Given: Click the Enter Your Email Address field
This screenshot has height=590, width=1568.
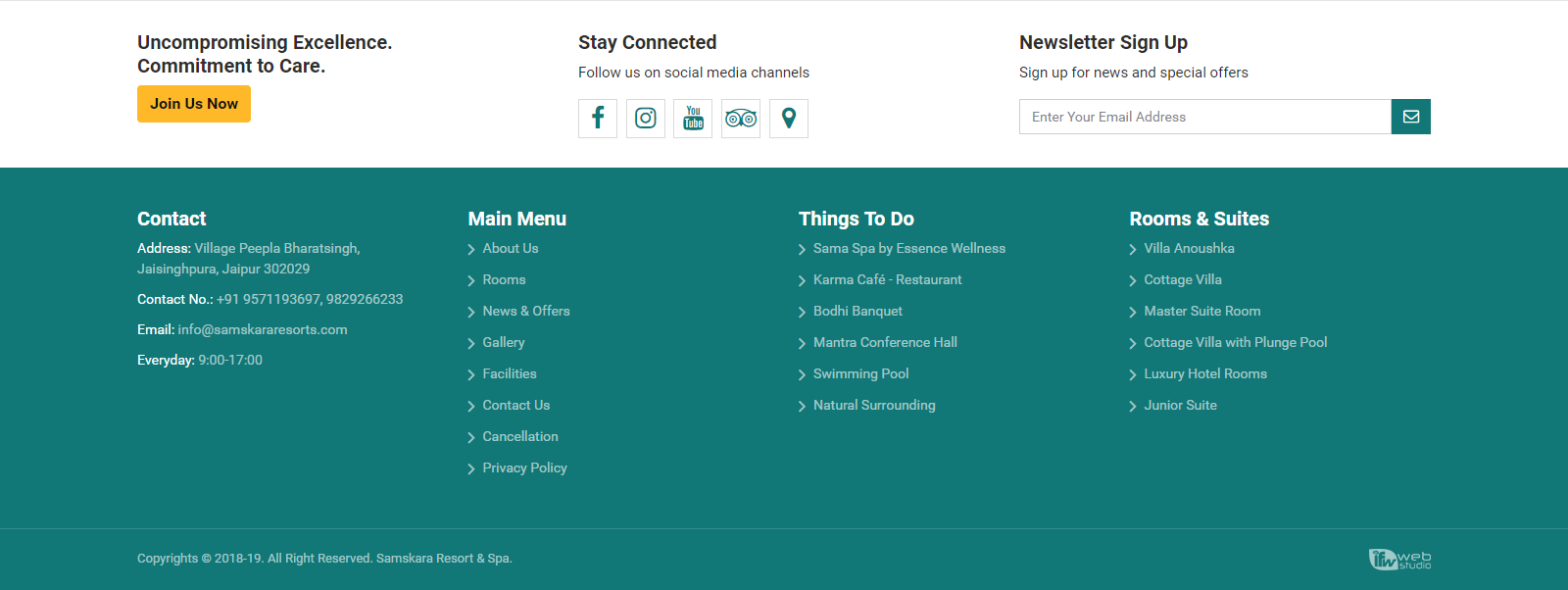Looking at the screenshot, I should 1204,117.
